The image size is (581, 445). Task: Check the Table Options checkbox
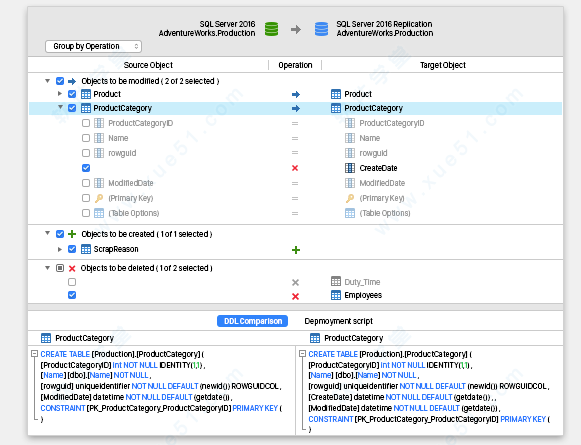coord(86,213)
